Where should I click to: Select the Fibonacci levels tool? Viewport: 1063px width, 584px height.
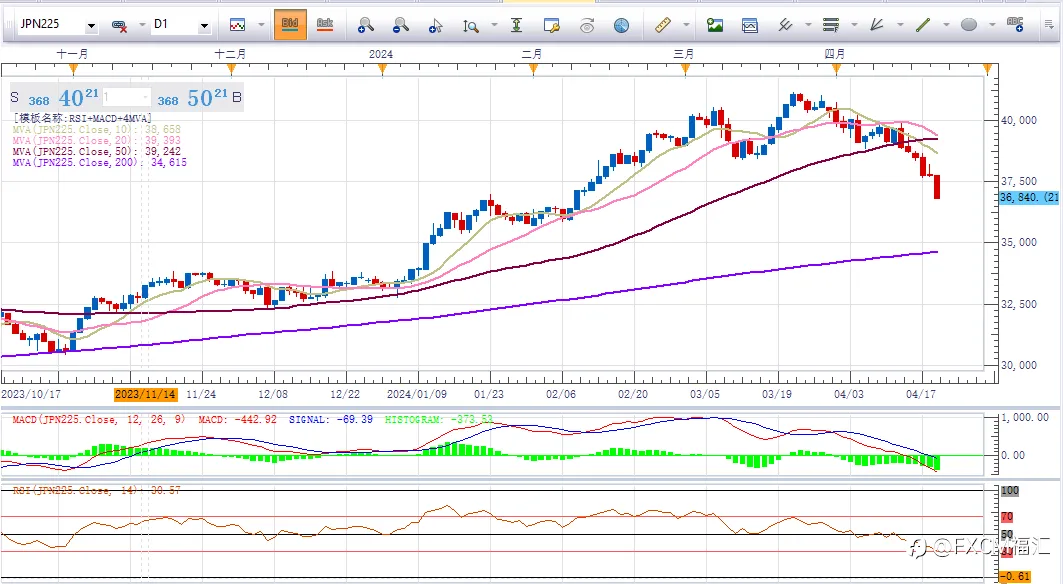click(831, 25)
